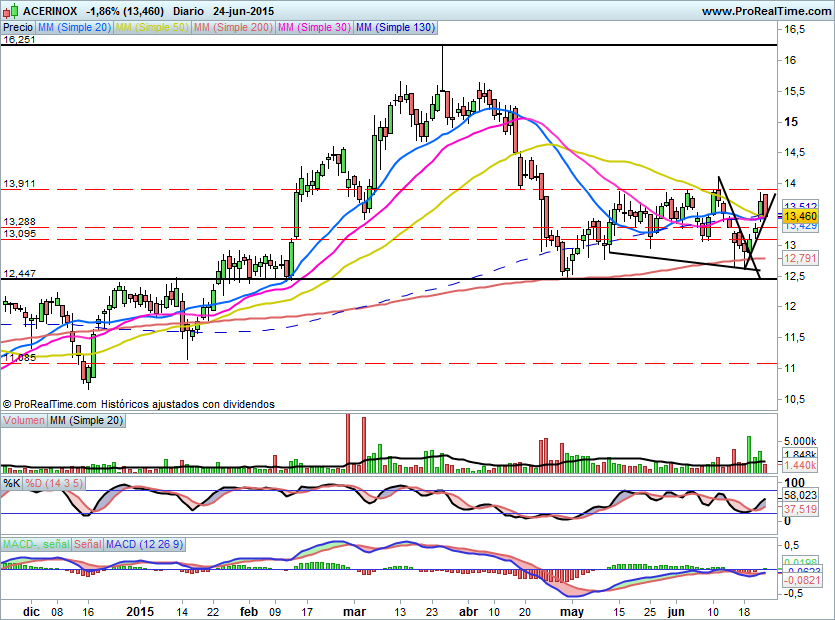Screen dimensions: 835x620
Task: Click the red Señal label
Action: click(x=88, y=544)
